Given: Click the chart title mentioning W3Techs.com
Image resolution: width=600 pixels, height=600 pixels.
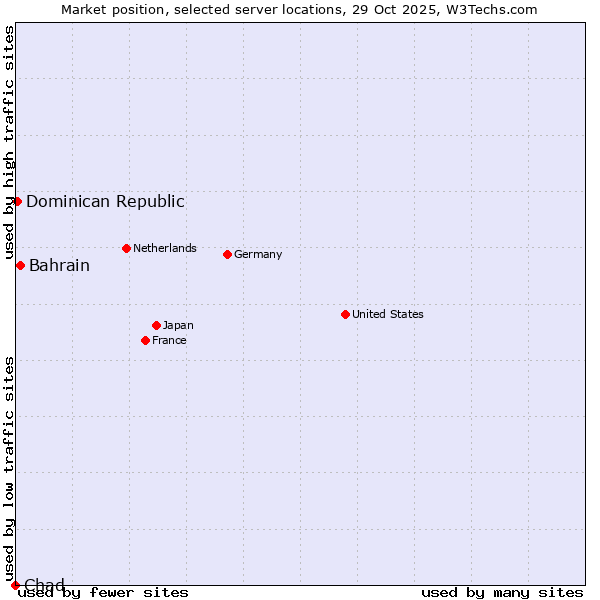Looking at the screenshot, I should 299,9.
